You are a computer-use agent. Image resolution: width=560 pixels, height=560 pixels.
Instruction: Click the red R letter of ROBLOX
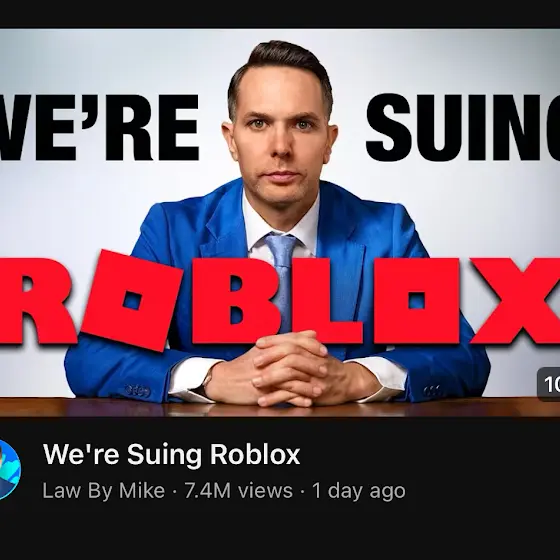(x=37, y=301)
